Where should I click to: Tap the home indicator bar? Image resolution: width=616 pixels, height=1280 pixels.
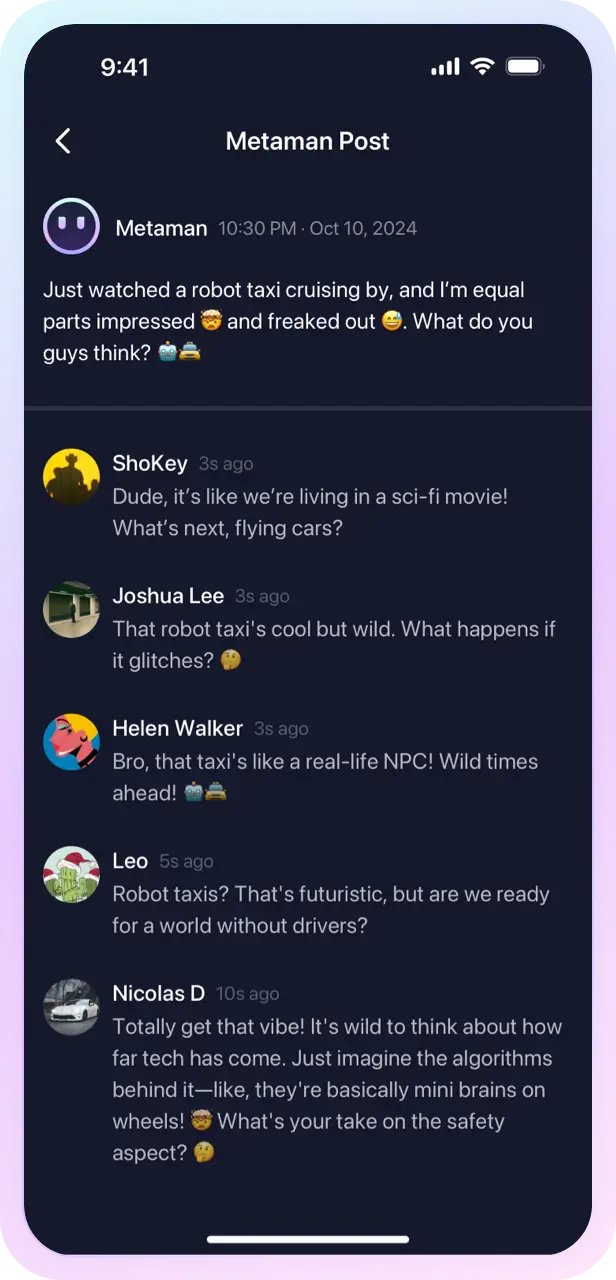(x=308, y=1239)
